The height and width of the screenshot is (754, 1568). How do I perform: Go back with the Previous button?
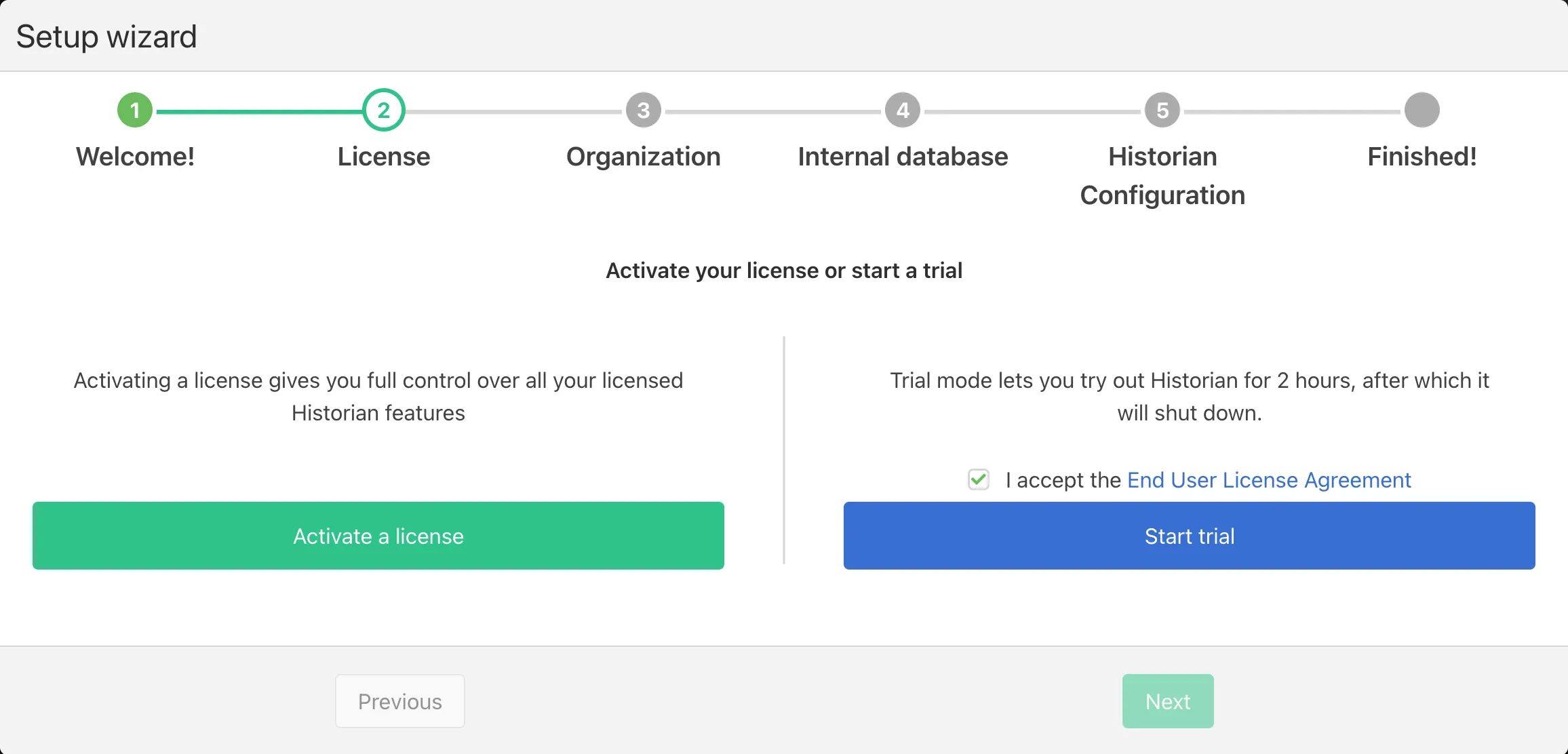(x=400, y=701)
